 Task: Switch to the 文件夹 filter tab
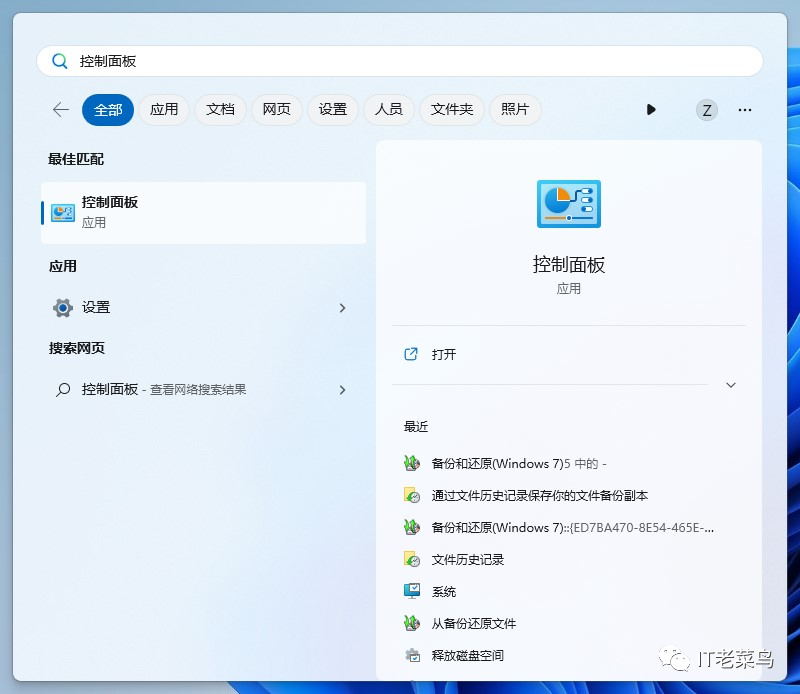point(452,110)
